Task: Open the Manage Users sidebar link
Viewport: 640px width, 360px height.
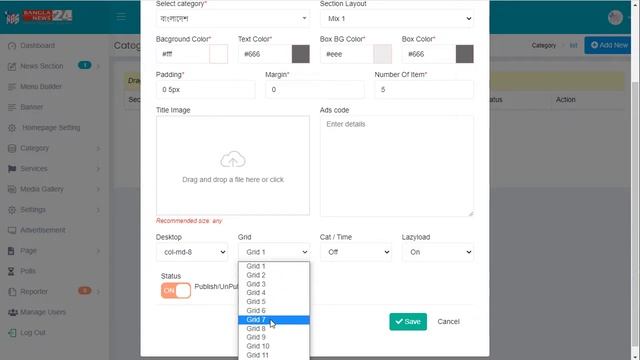Action: (43, 312)
